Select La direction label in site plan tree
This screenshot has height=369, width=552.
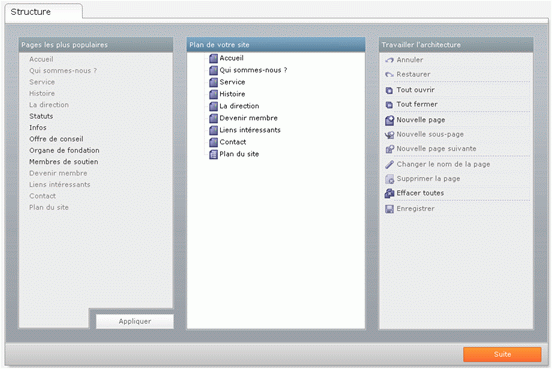click(x=239, y=106)
